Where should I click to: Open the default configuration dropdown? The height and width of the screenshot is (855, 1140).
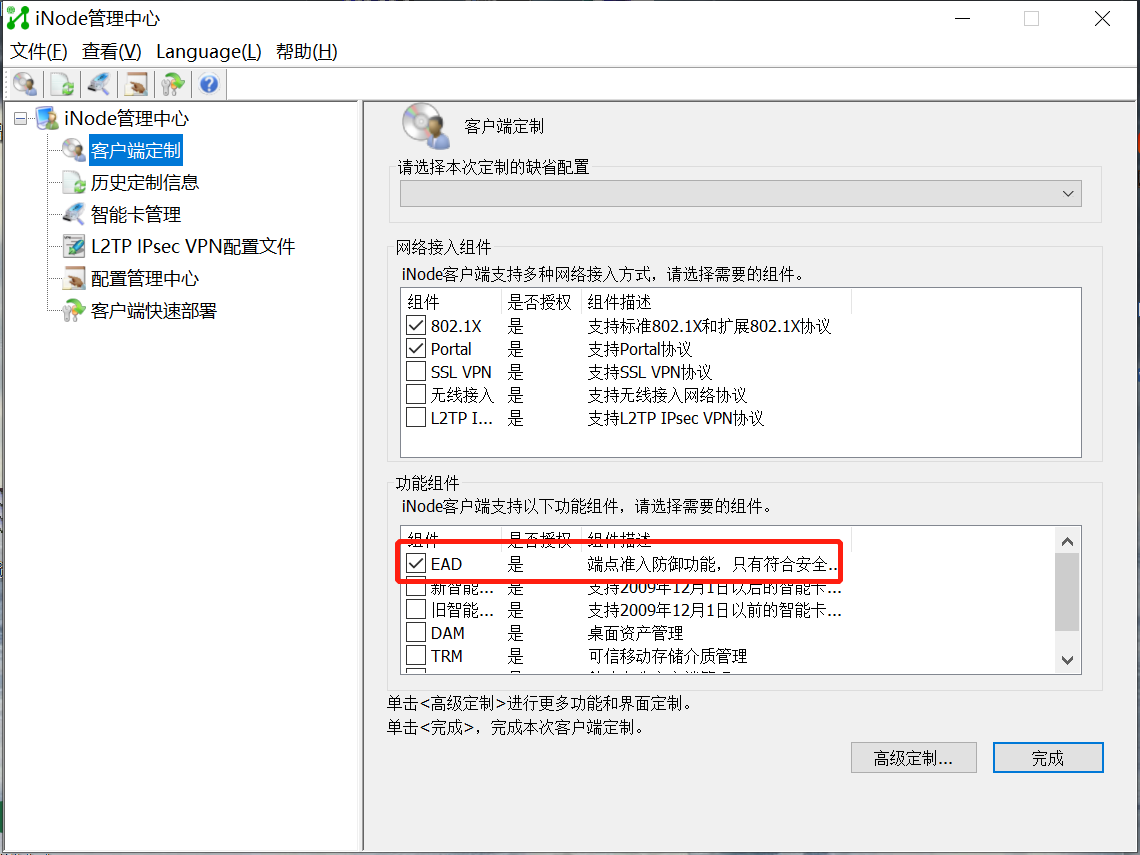pyautogui.click(x=740, y=193)
